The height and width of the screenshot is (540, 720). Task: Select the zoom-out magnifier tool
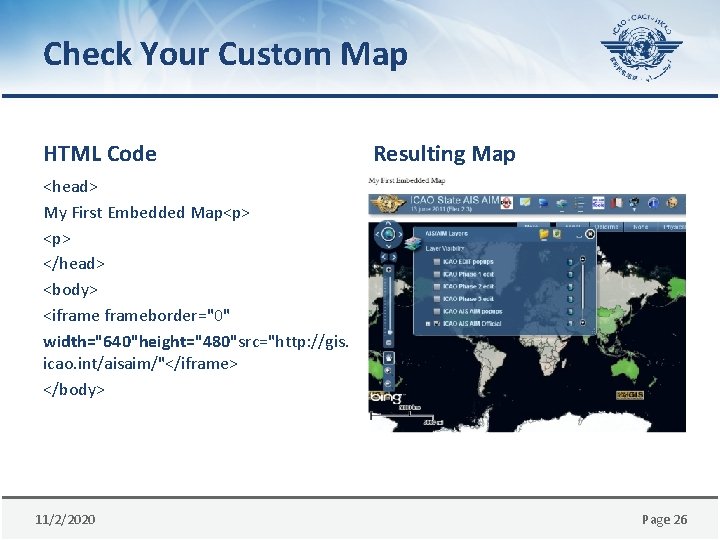point(388,383)
